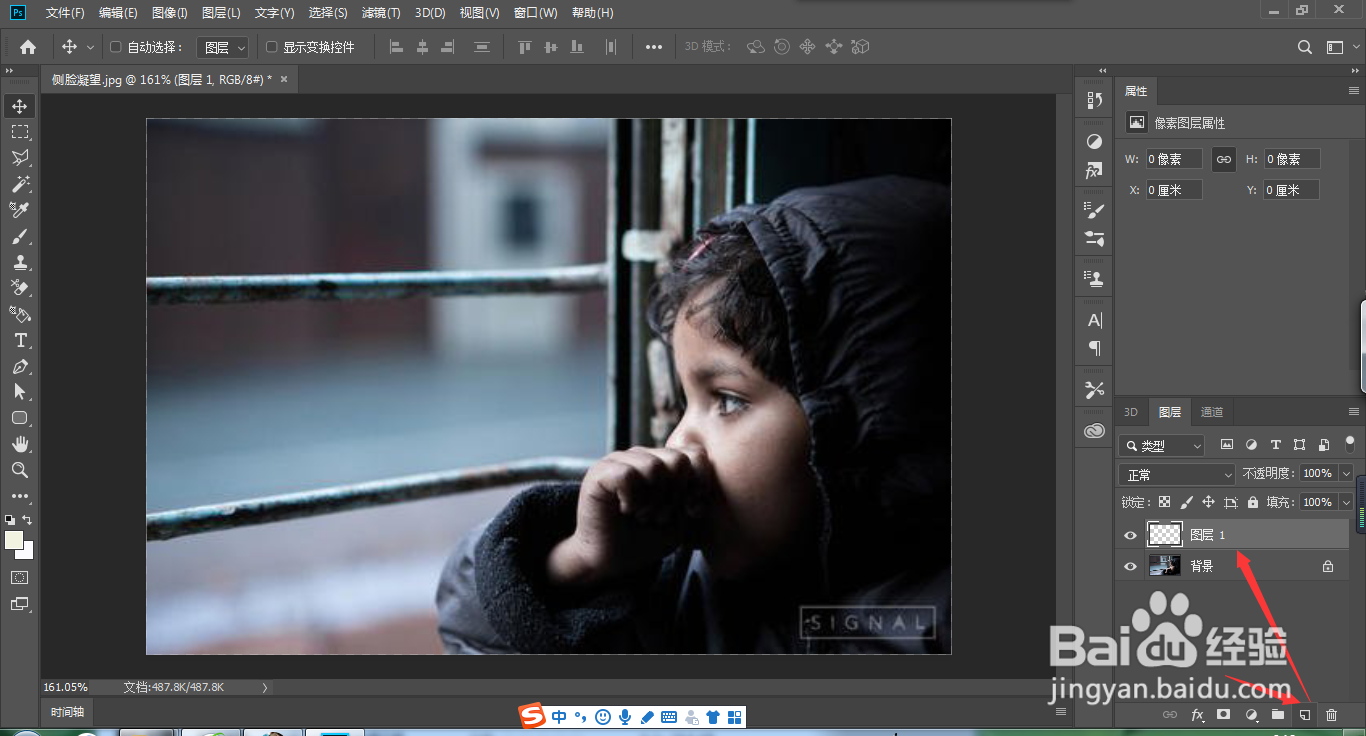This screenshot has height=736, width=1366.
Task: Enable the 显示变换控件 checkbox
Action: click(271, 47)
